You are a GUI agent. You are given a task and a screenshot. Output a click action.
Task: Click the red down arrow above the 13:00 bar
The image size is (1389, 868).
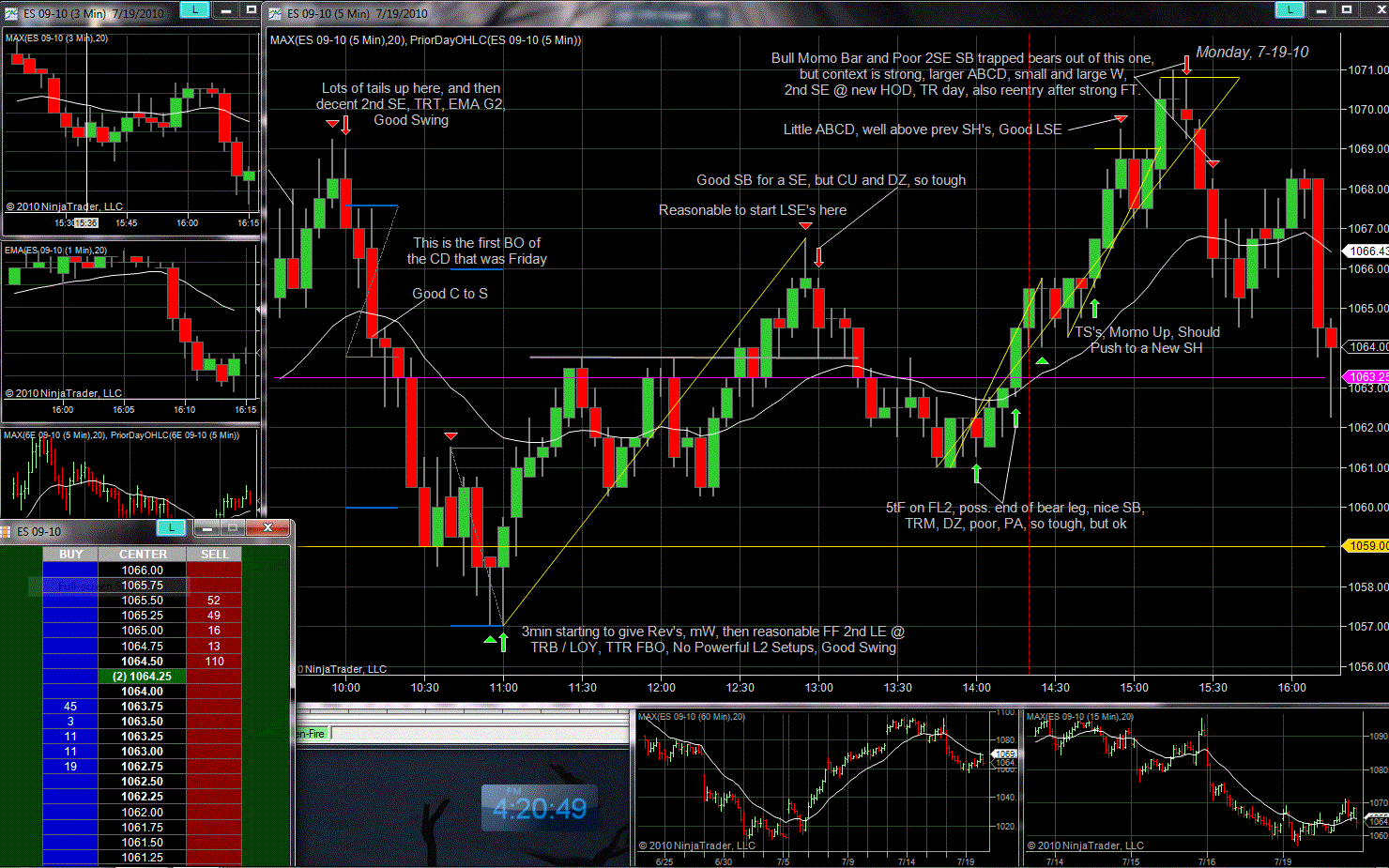(818, 256)
